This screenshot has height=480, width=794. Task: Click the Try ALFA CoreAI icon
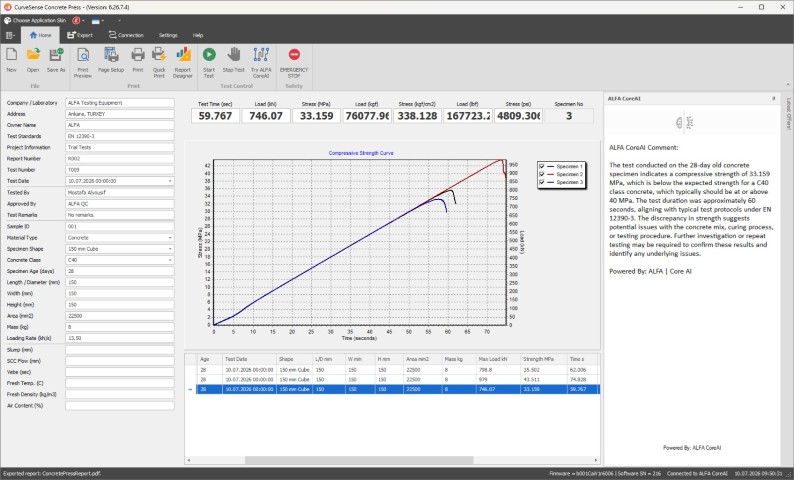pos(261,54)
